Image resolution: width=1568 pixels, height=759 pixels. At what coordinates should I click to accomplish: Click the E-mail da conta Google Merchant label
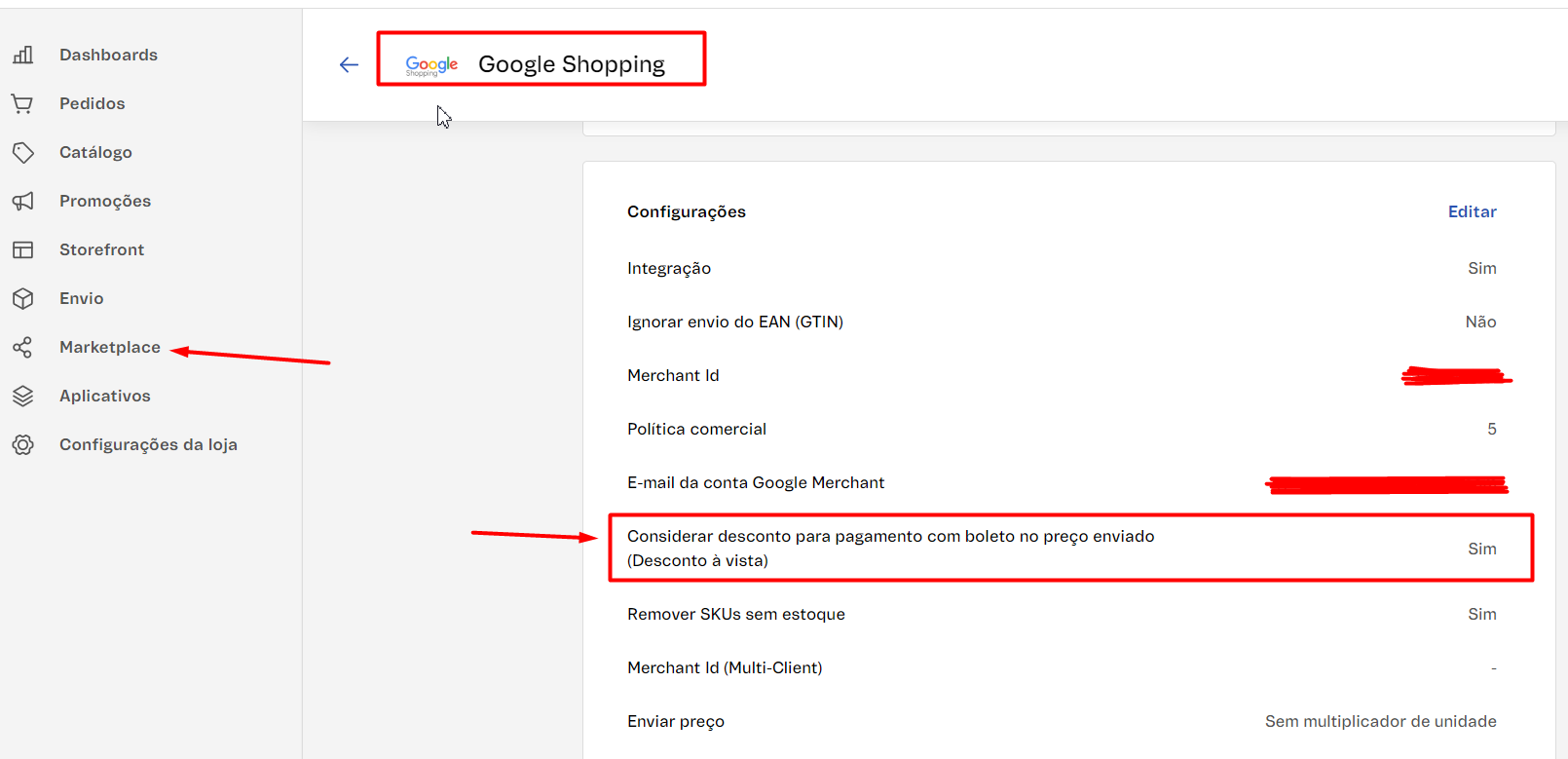coord(756,482)
